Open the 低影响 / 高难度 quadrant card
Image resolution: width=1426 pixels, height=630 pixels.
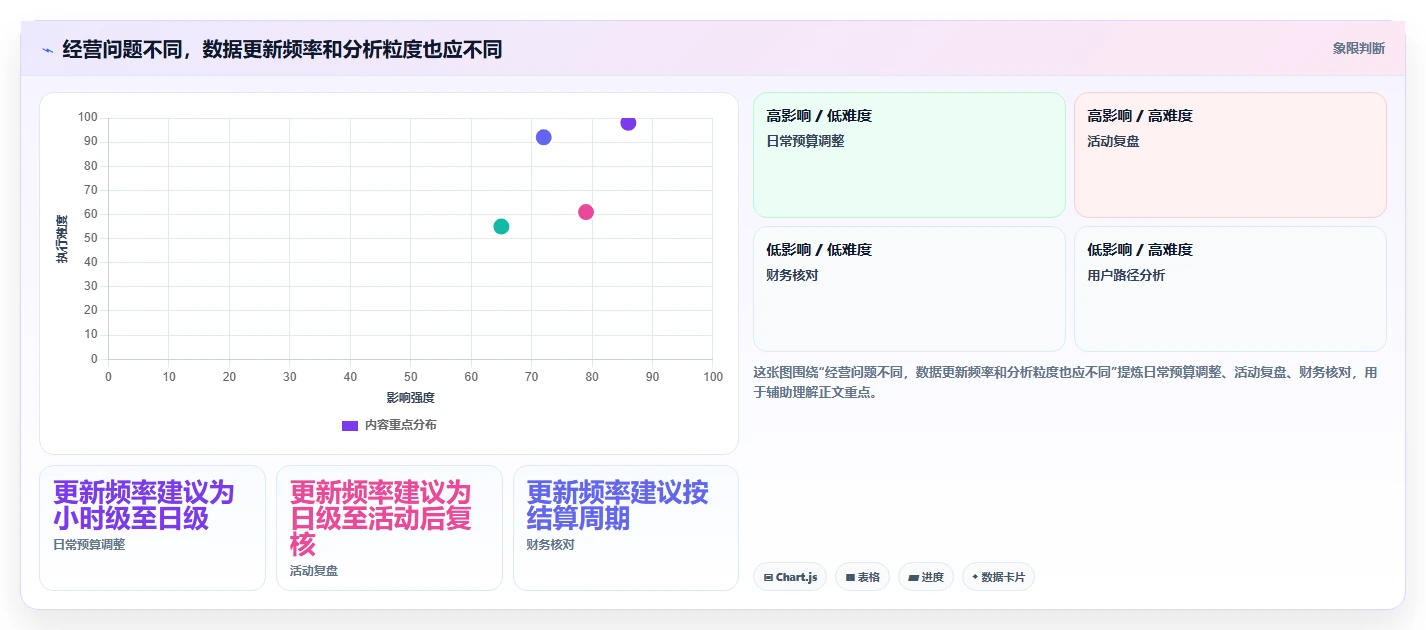(x=1230, y=289)
